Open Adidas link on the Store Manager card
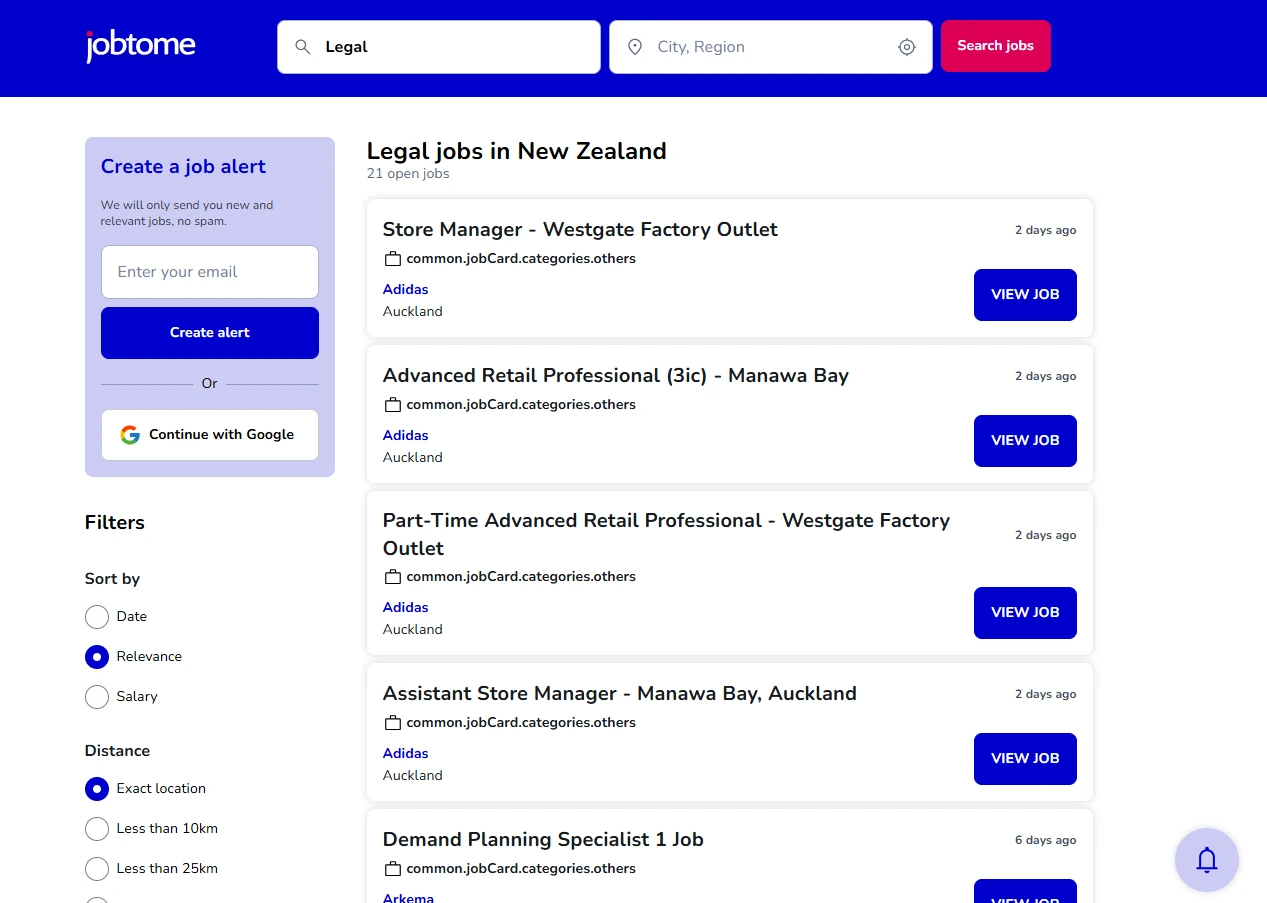The height and width of the screenshot is (903, 1267). pyautogui.click(x=405, y=290)
